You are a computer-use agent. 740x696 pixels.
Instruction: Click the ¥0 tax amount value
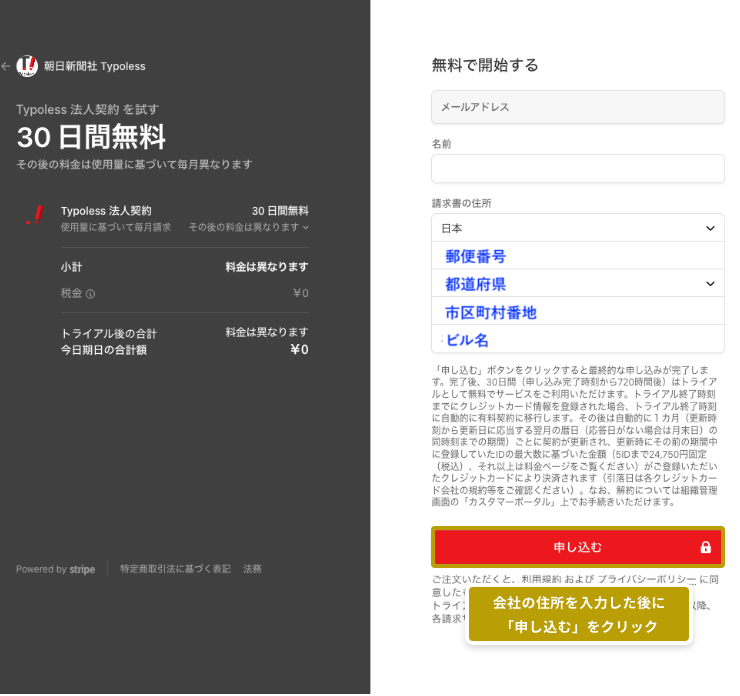[301, 293]
